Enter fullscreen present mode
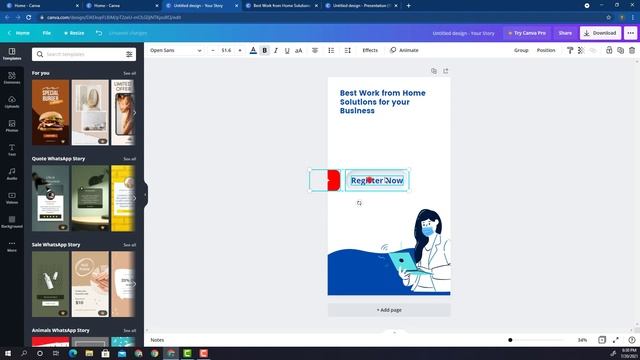The height and width of the screenshot is (360, 640). coord(616,340)
